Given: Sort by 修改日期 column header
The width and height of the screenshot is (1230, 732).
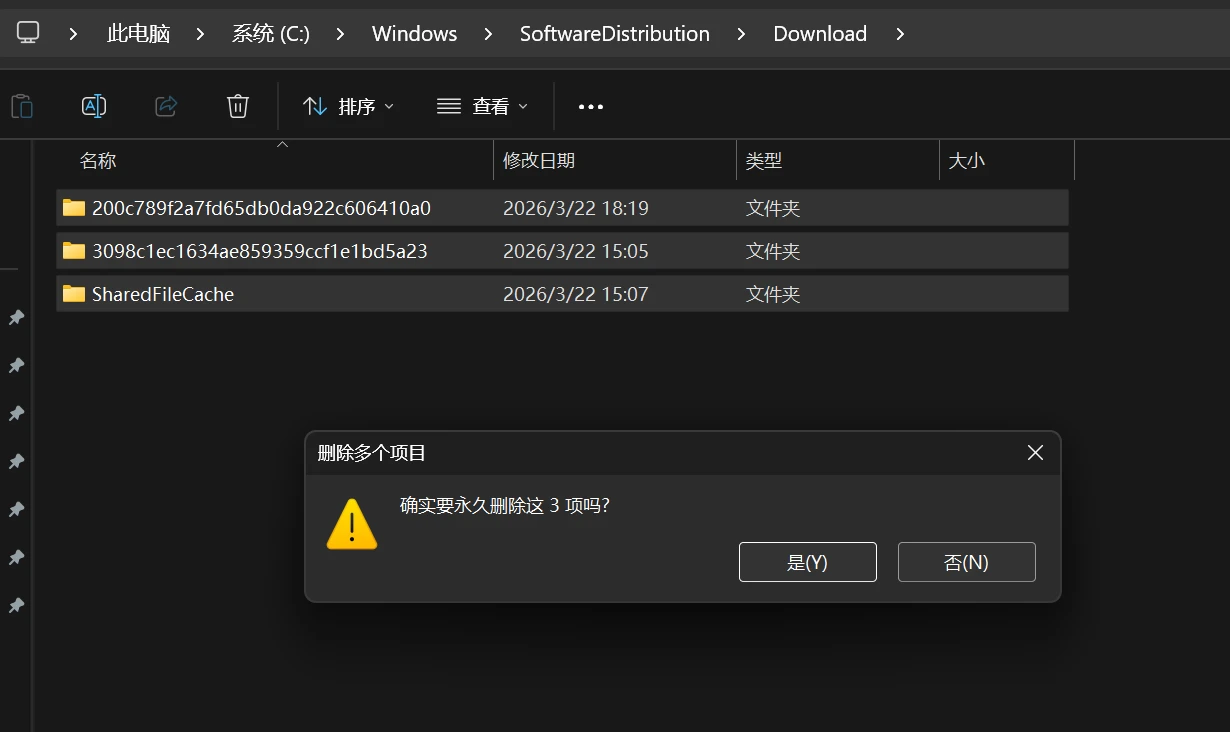Looking at the screenshot, I should (x=539, y=161).
